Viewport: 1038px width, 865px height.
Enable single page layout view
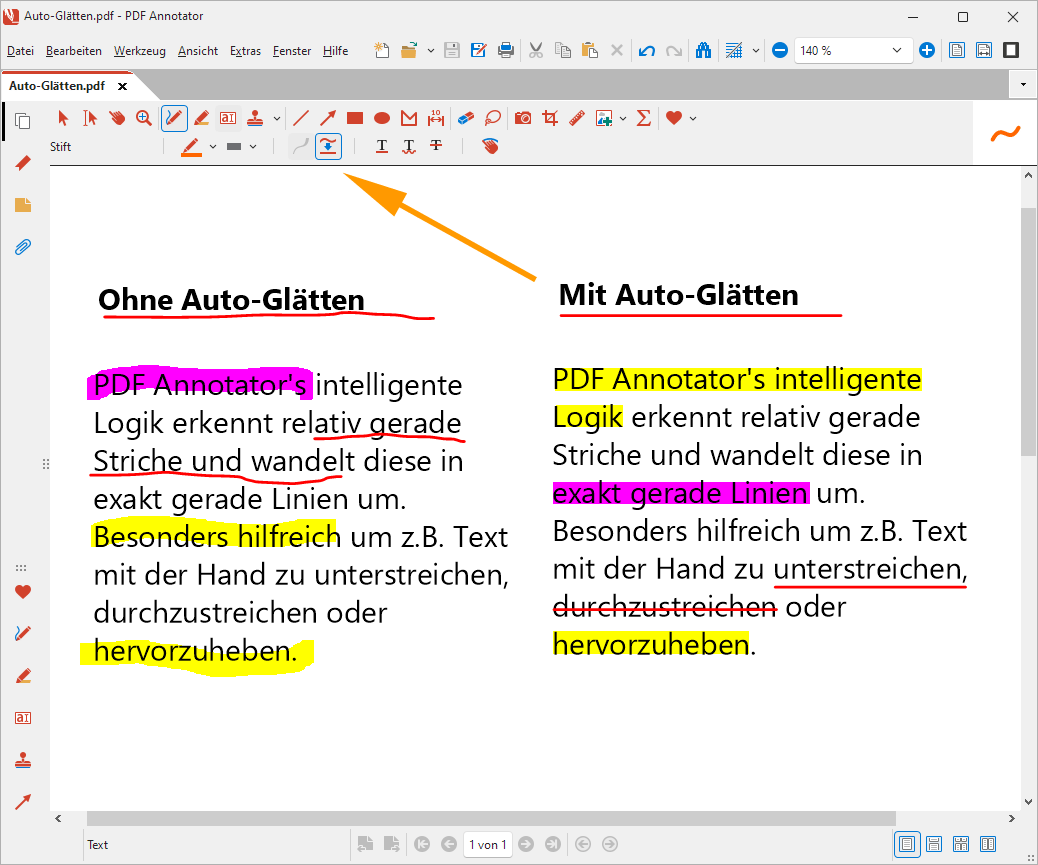click(x=906, y=845)
